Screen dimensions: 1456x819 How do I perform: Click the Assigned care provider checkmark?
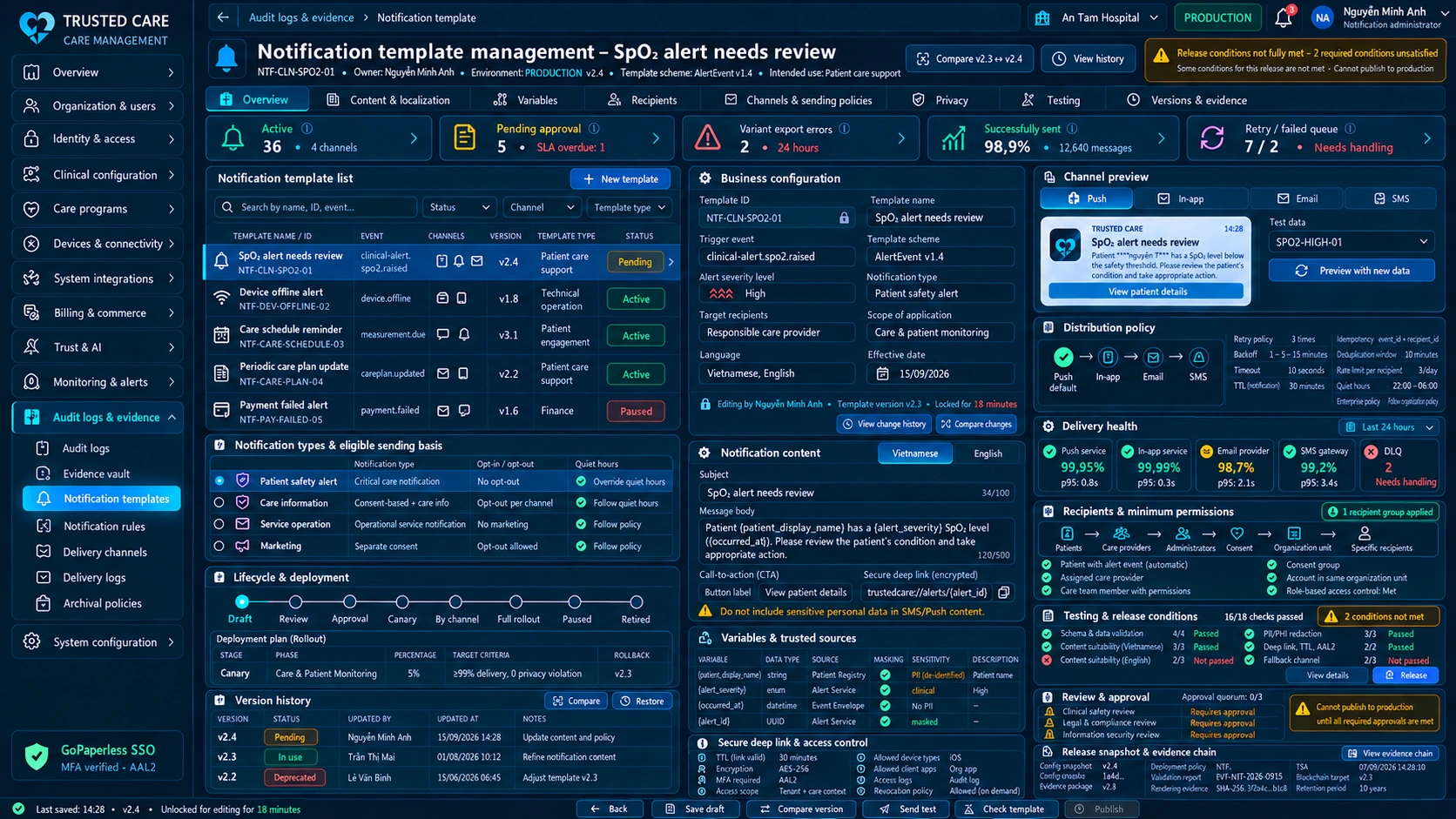1047,577
